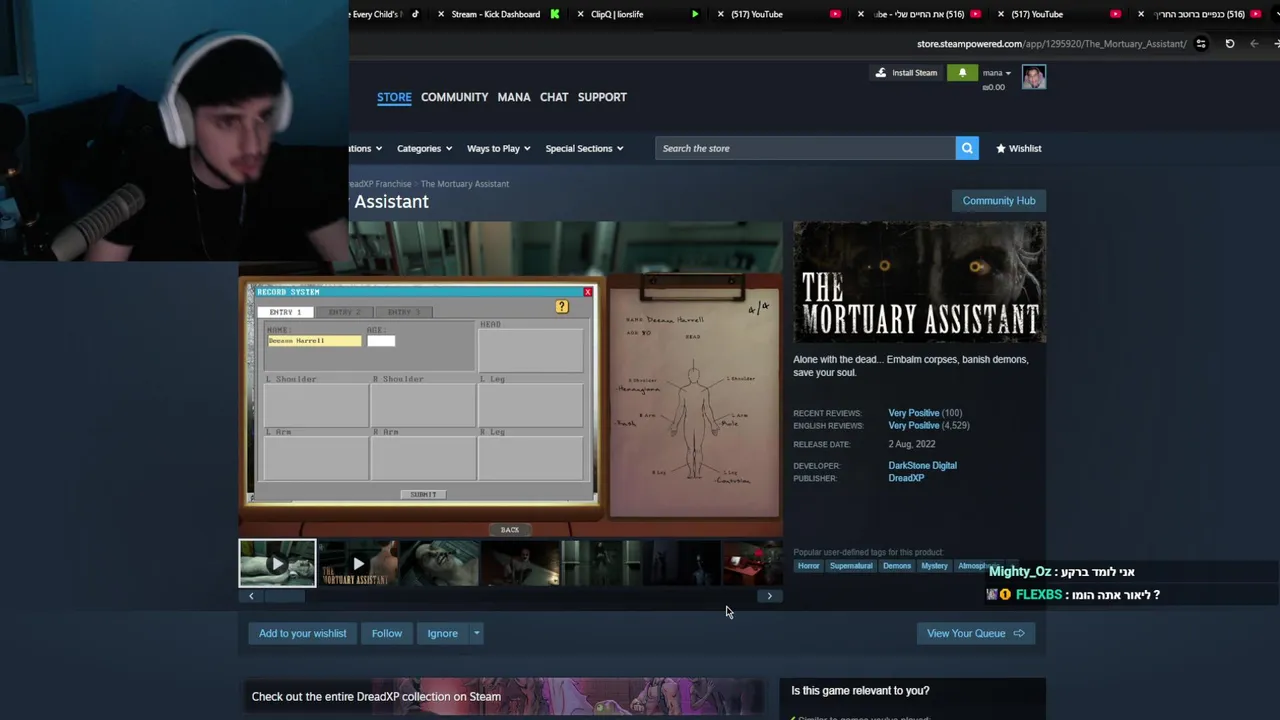Click The Mortuary Assistant breadcrumb link
The image size is (1280, 720).
[x=465, y=184]
